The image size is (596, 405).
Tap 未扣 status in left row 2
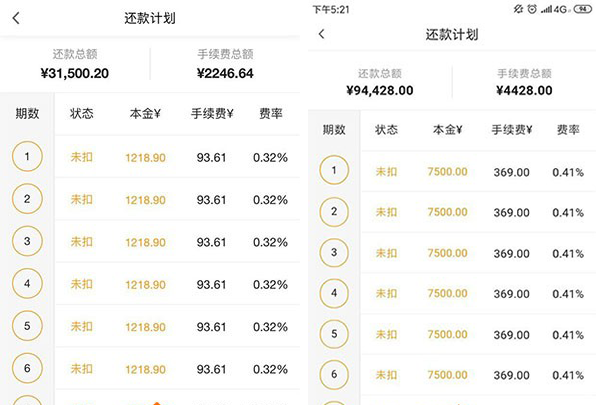tap(81, 199)
